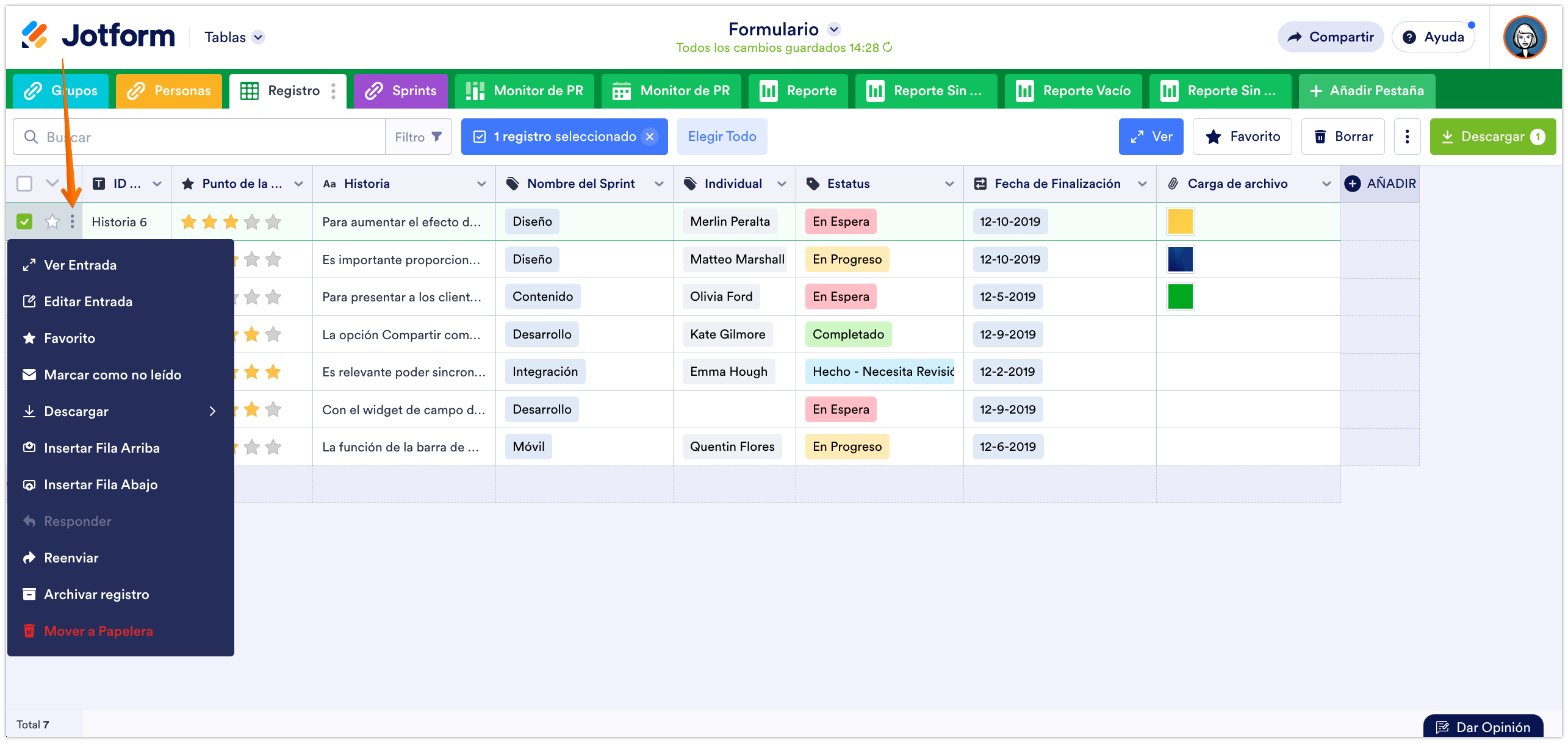Image resolution: width=1568 pixels, height=743 pixels.
Task: Select Editar Entrada from context menu
Action: [x=88, y=301]
